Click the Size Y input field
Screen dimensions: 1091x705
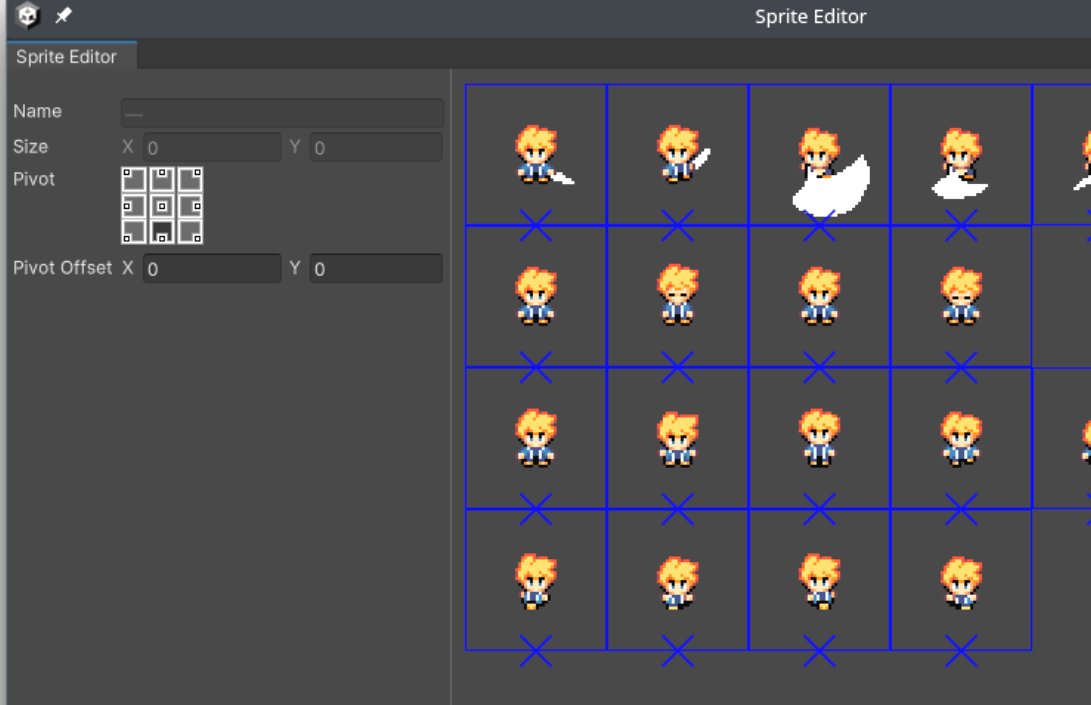click(x=376, y=147)
